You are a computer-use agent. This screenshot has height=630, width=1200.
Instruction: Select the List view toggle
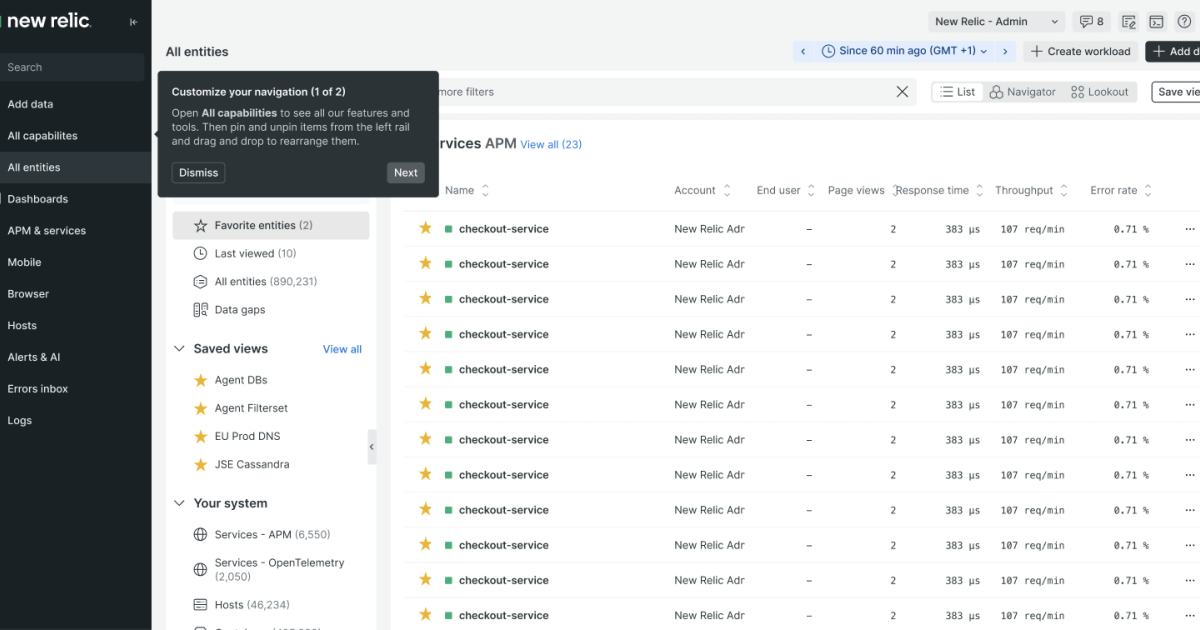click(x=956, y=91)
